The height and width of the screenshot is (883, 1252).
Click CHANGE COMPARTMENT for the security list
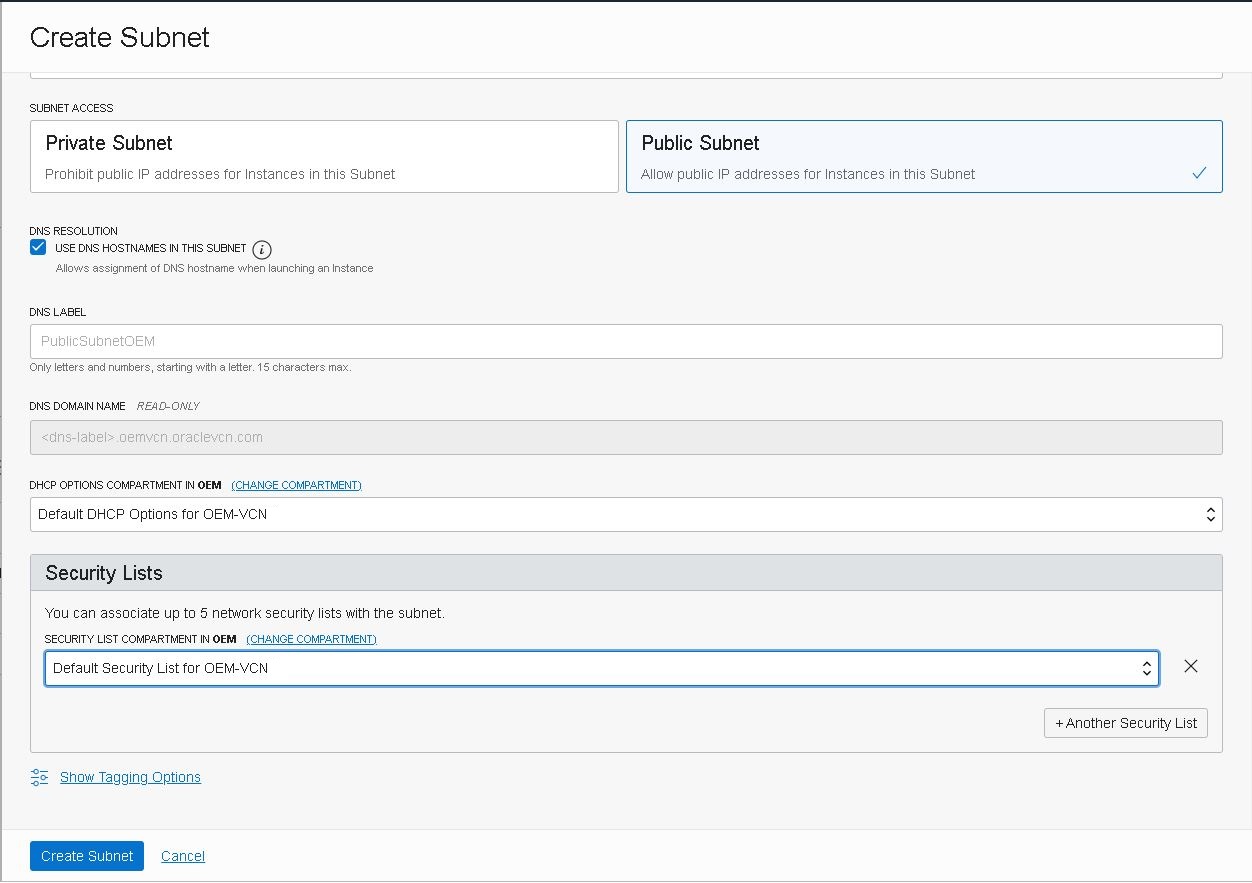311,639
